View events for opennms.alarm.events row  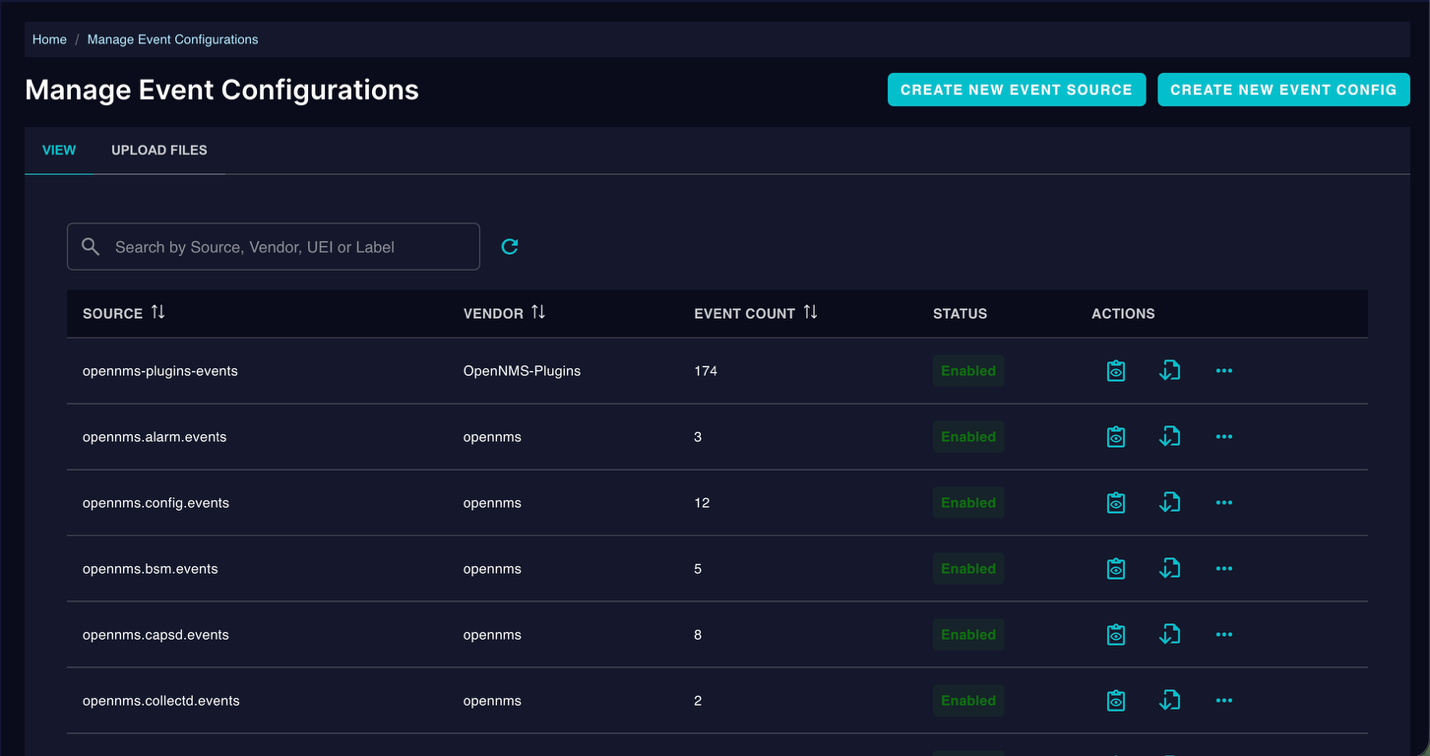tap(1116, 437)
